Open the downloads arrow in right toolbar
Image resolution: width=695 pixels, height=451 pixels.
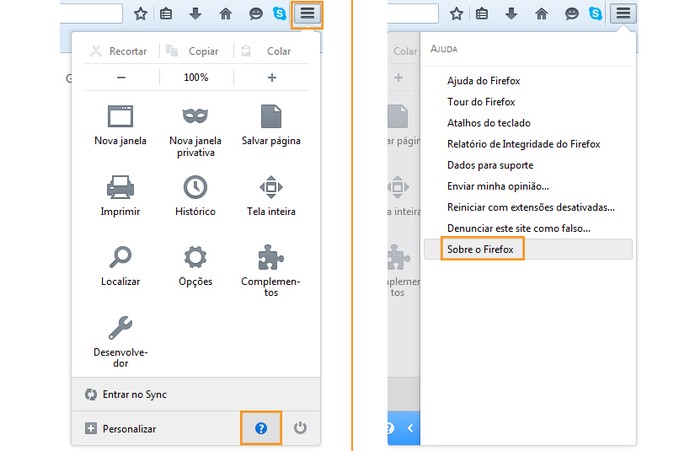click(x=511, y=14)
